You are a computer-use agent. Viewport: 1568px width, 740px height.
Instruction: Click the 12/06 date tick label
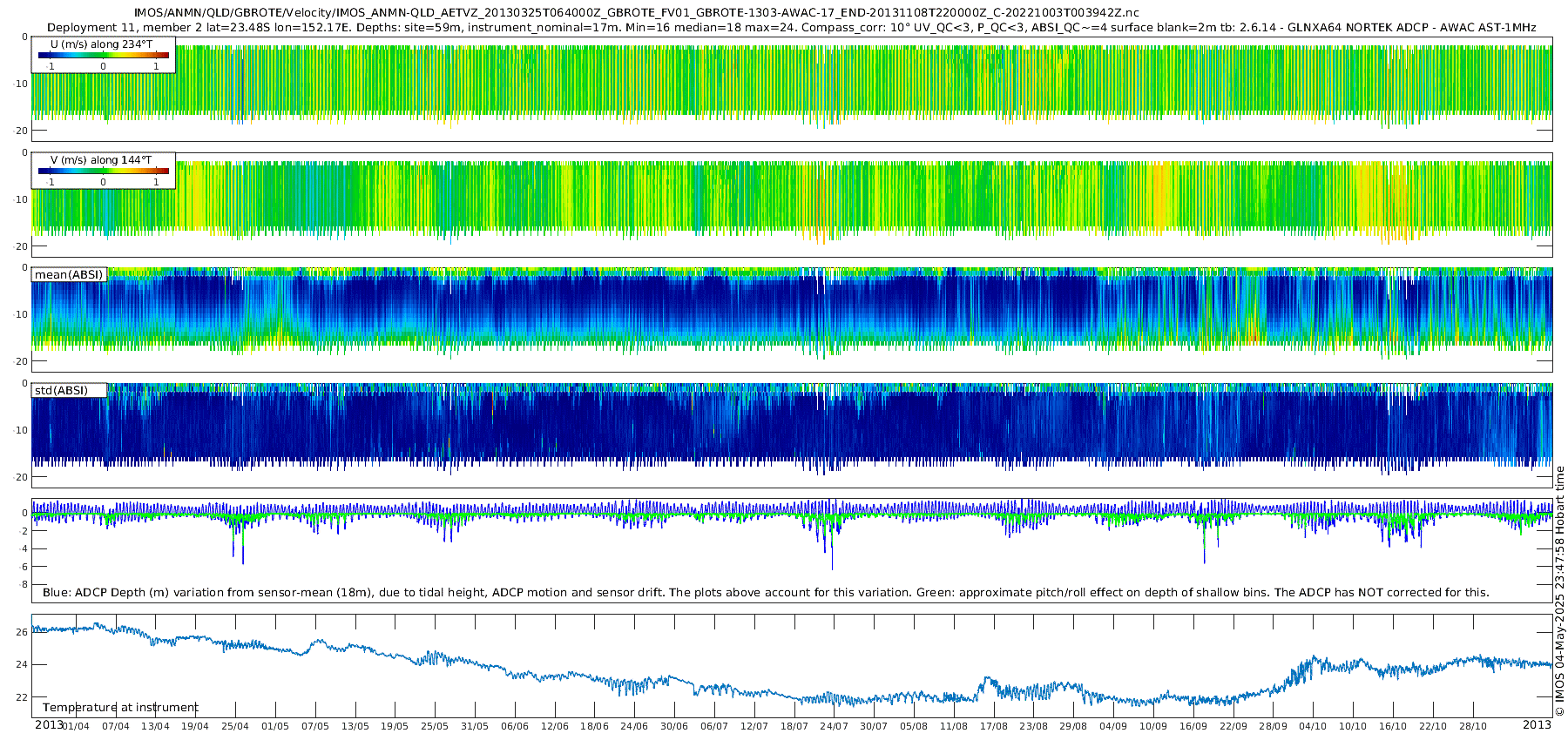[555, 726]
